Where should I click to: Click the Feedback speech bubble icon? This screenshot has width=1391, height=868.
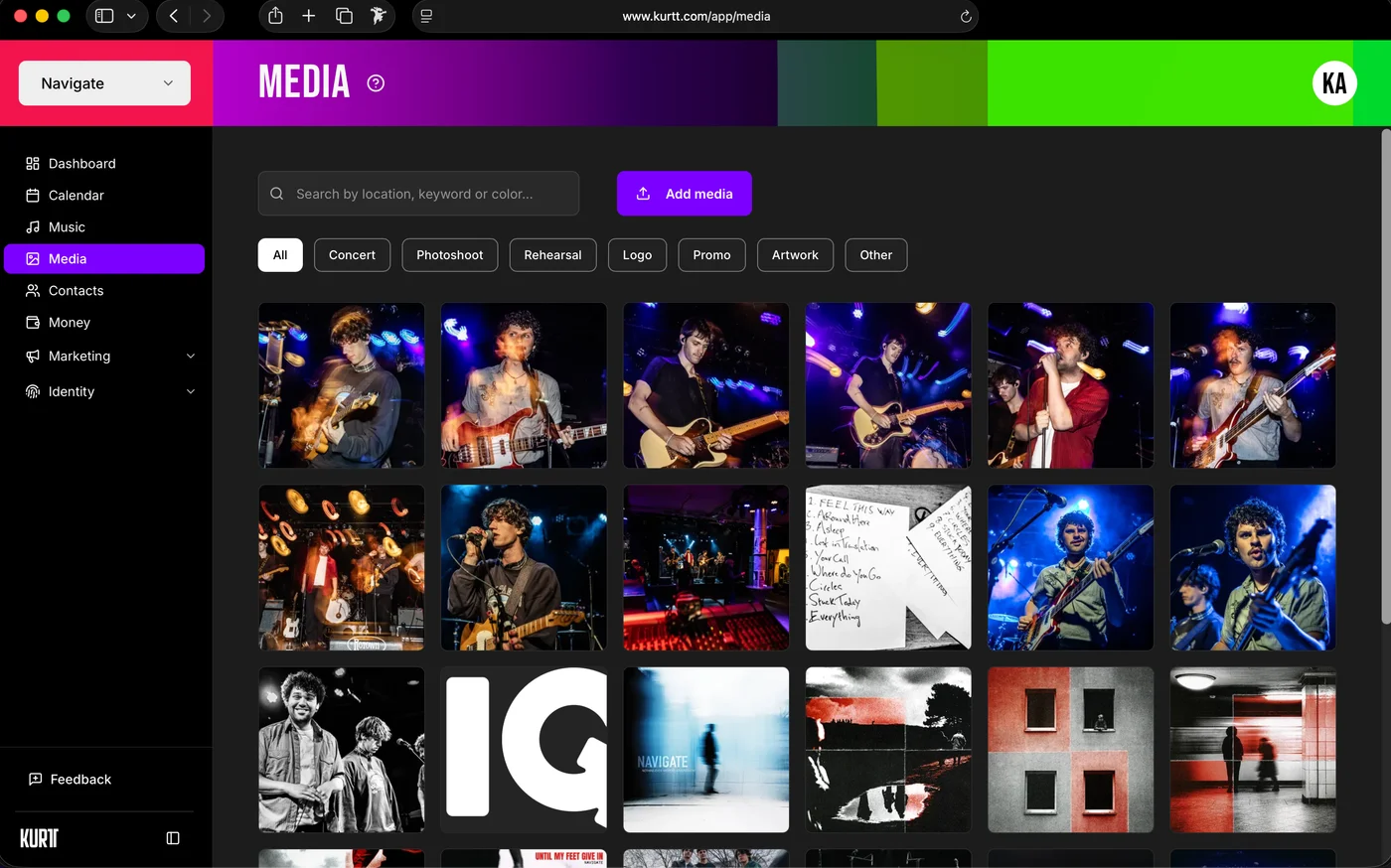[36, 780]
